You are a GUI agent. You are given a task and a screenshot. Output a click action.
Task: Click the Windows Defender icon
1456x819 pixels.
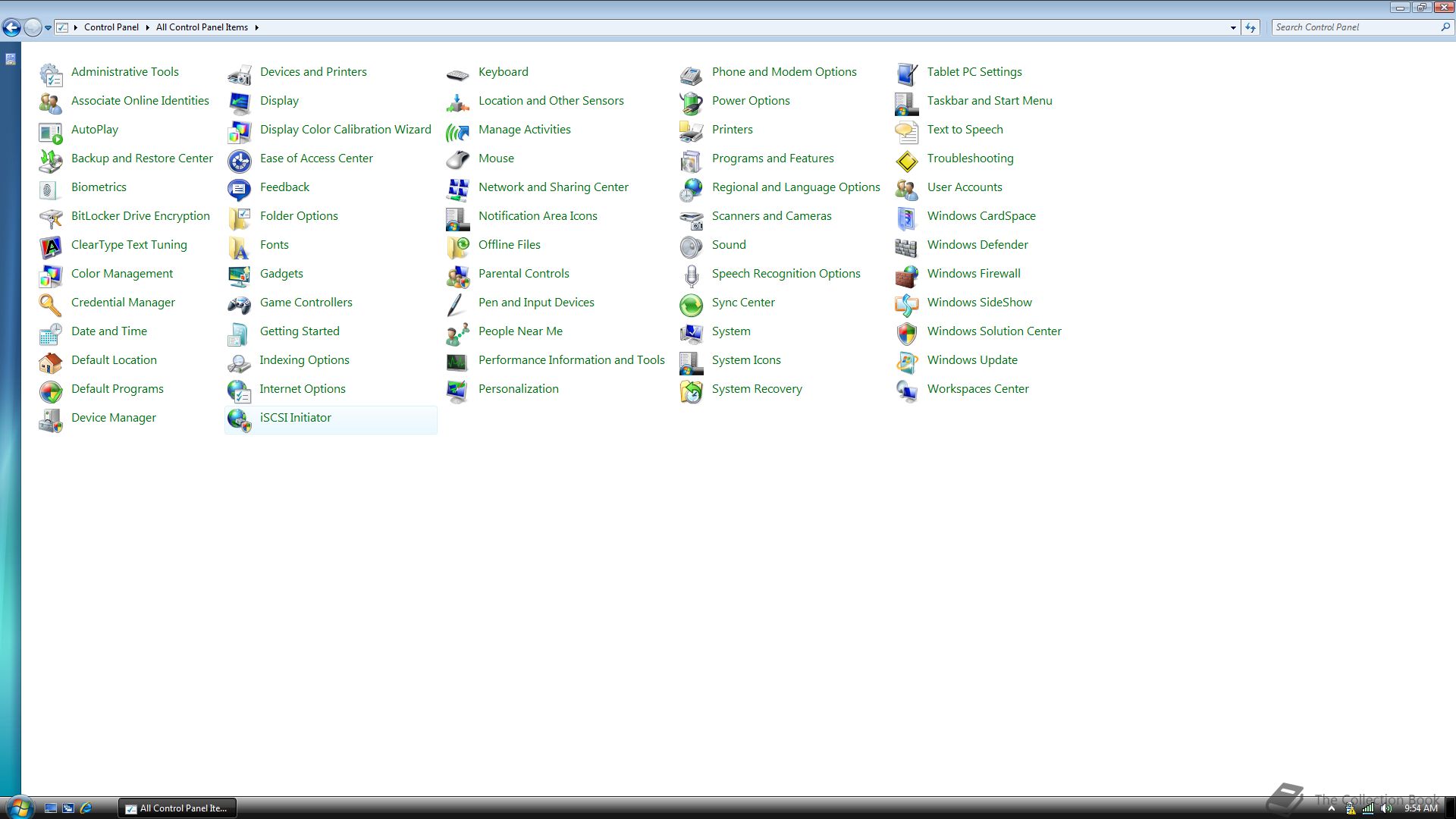point(907,246)
